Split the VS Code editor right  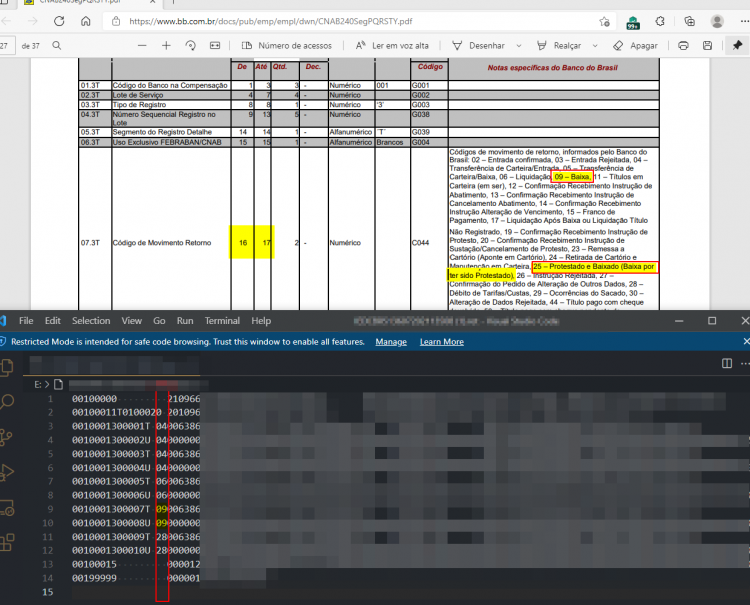pyautogui.click(x=727, y=363)
